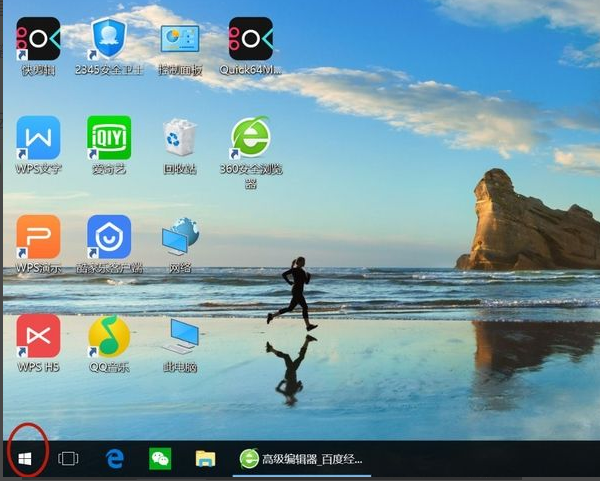Screen dimensions: 600x481
Task: Click the red WPS H5 icon
Action: 38,336
